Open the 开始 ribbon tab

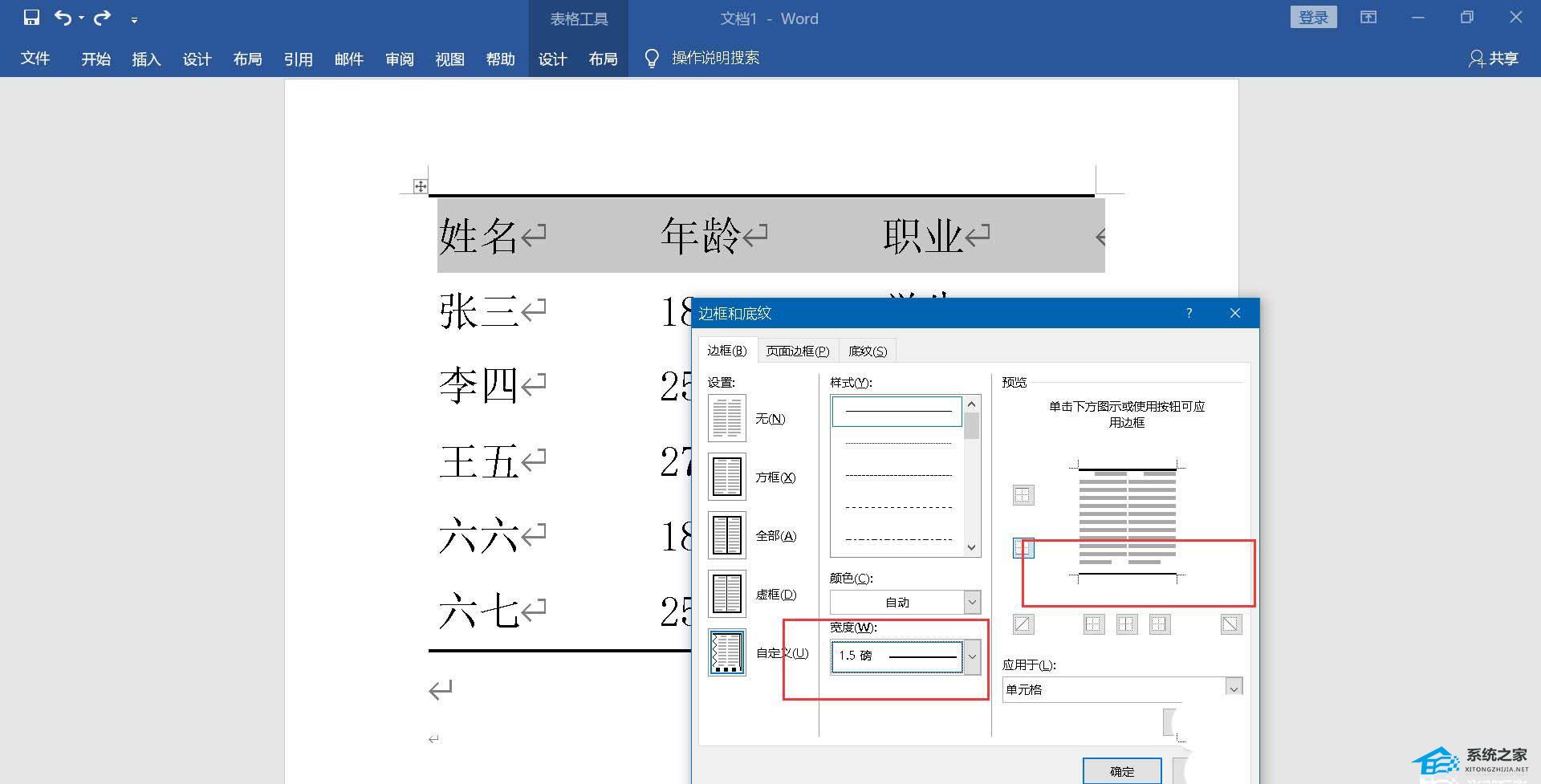point(96,59)
